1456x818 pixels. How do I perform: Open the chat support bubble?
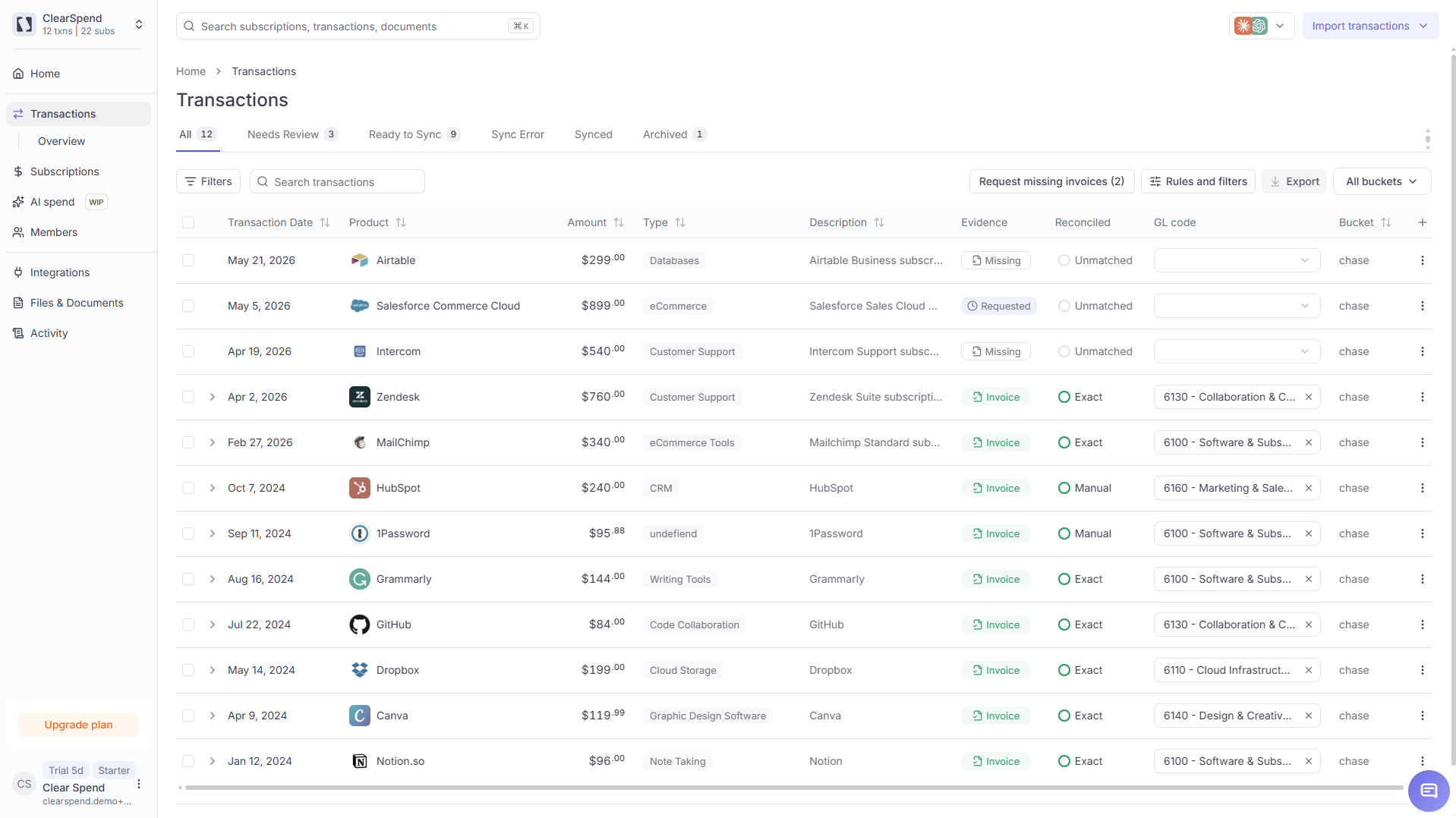point(1428,791)
